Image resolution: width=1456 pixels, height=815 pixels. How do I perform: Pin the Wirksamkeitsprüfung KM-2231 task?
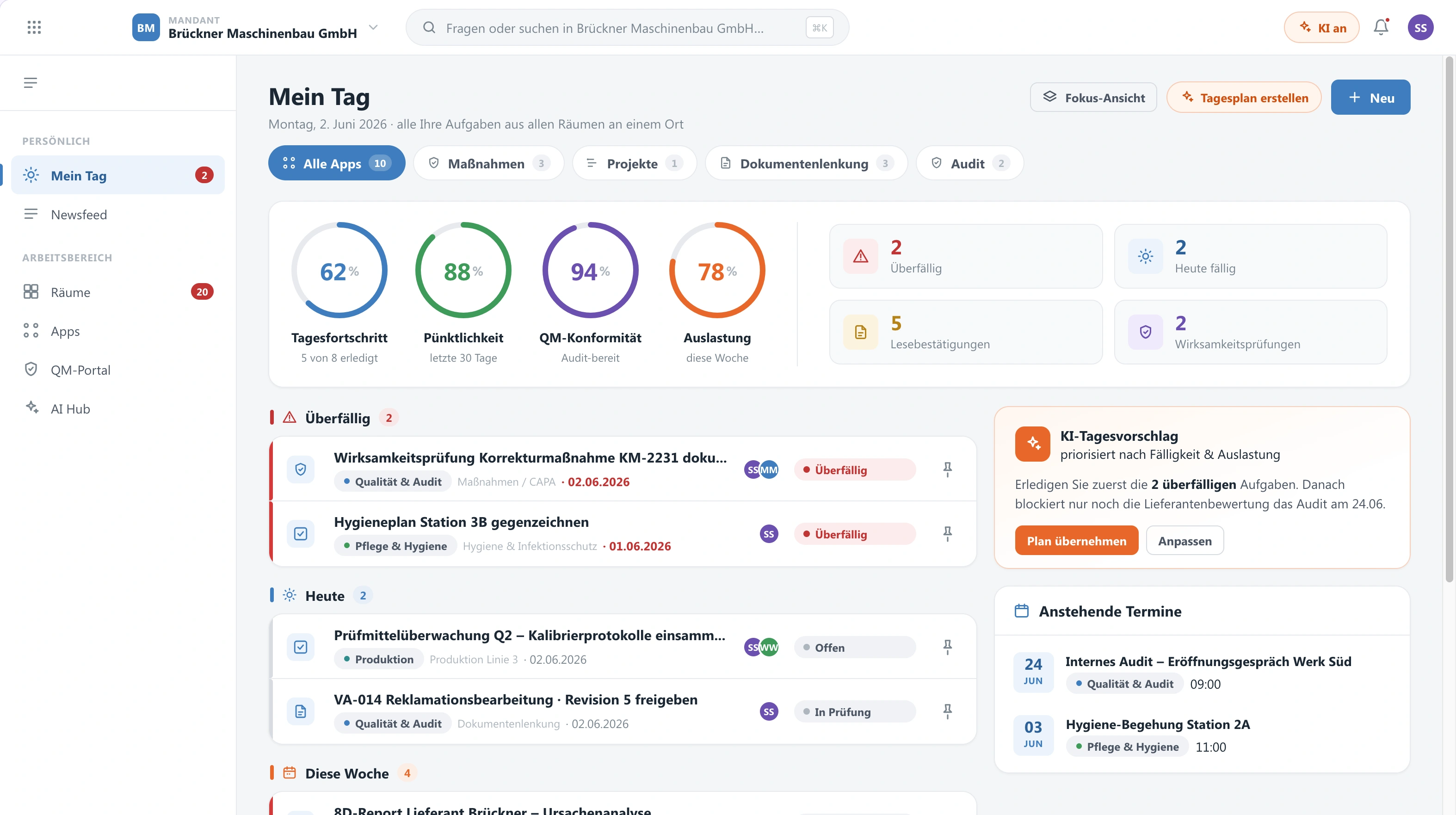point(948,469)
